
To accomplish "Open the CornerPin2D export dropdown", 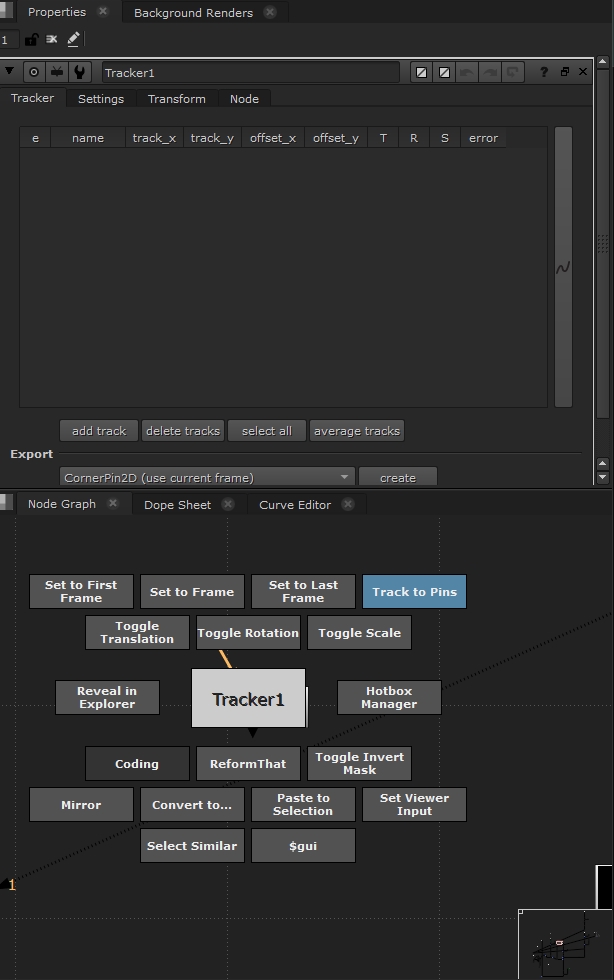I will [208, 478].
